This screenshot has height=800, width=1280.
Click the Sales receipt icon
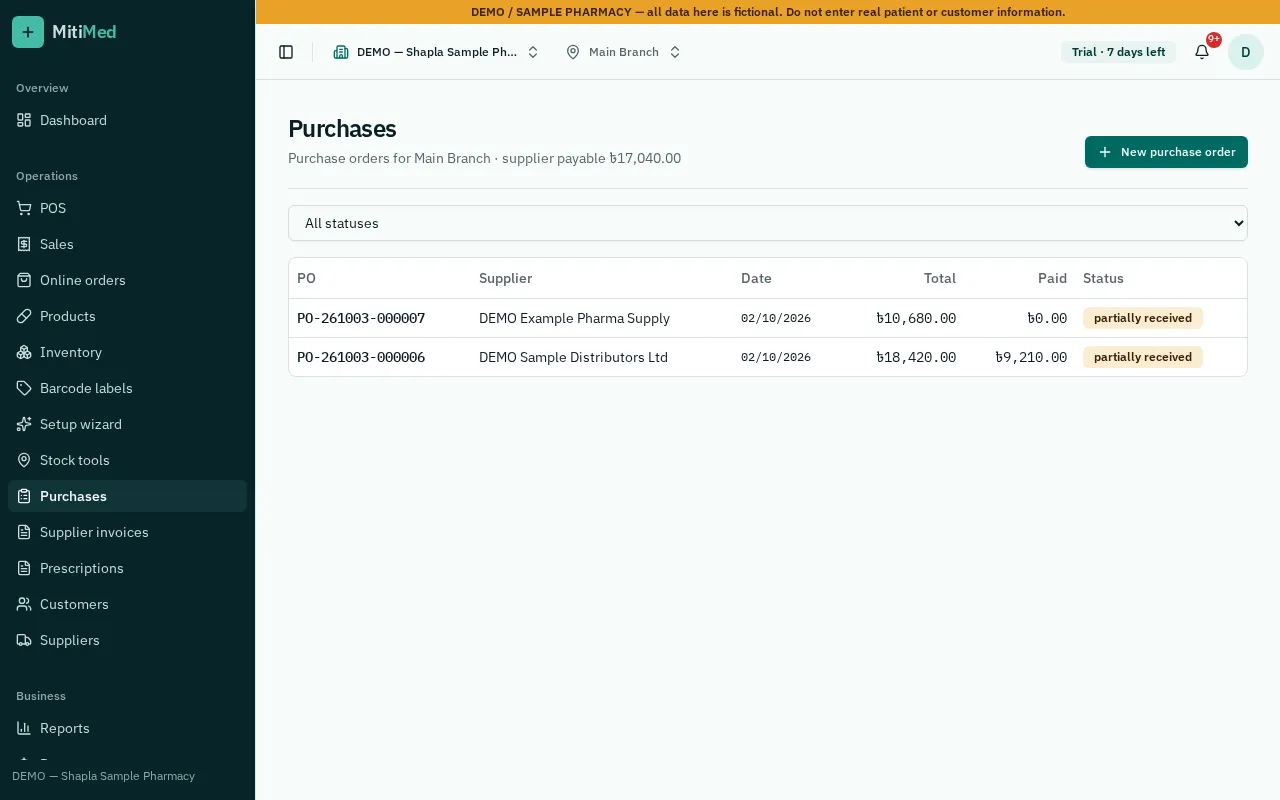pos(24,244)
